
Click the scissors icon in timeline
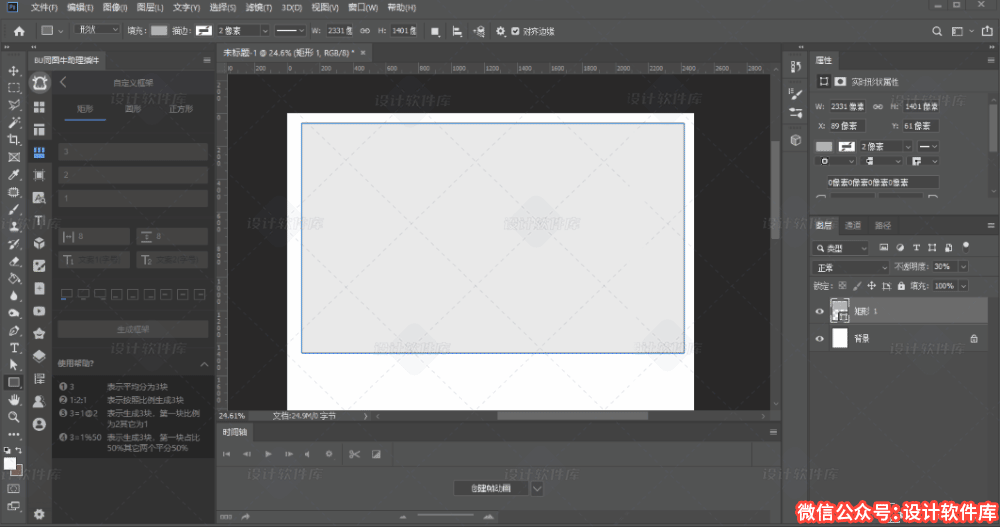[x=354, y=454]
